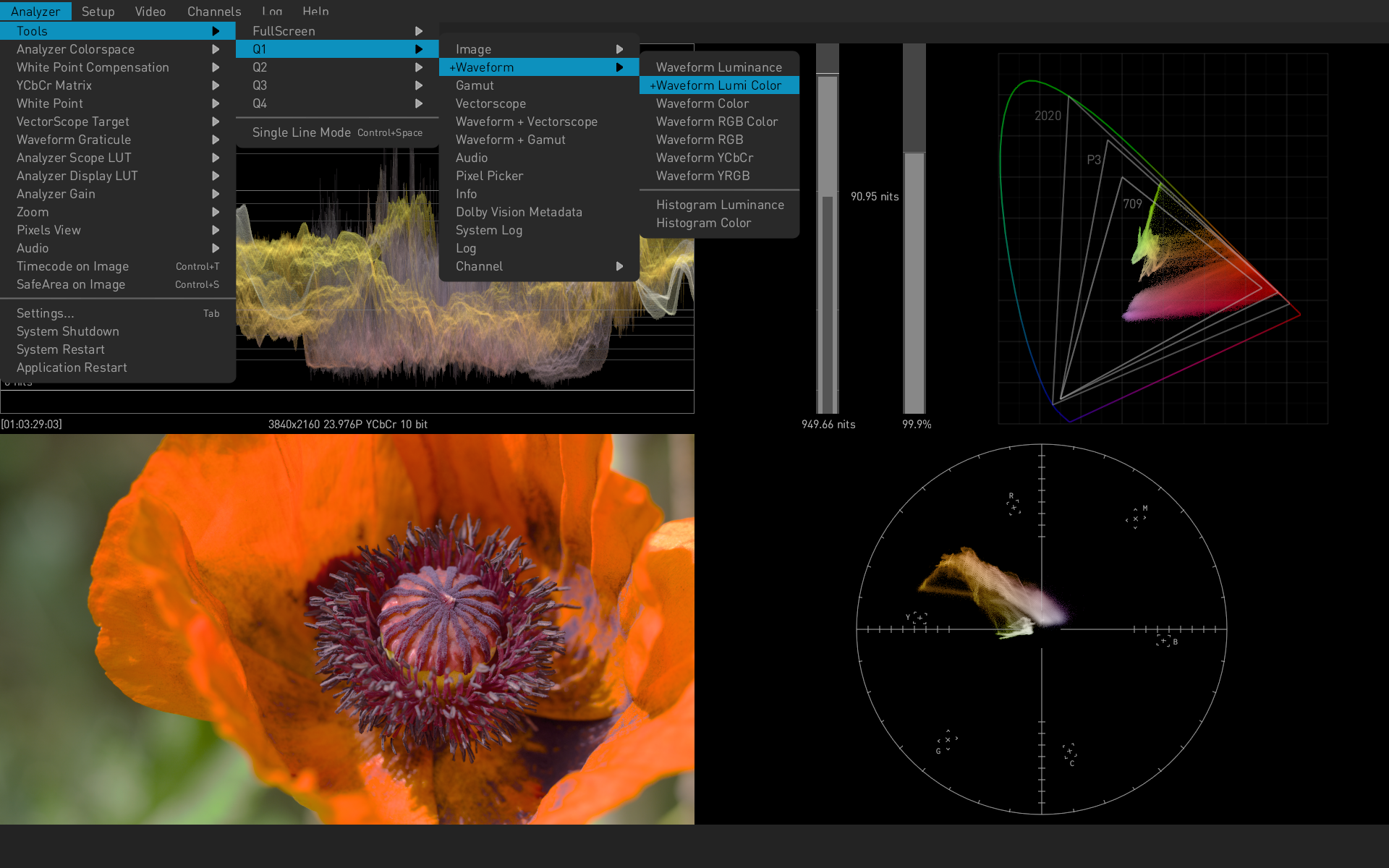Viewport: 1389px width, 868px height.
Task: Select Waveform RGB Color scope
Action: pos(716,122)
